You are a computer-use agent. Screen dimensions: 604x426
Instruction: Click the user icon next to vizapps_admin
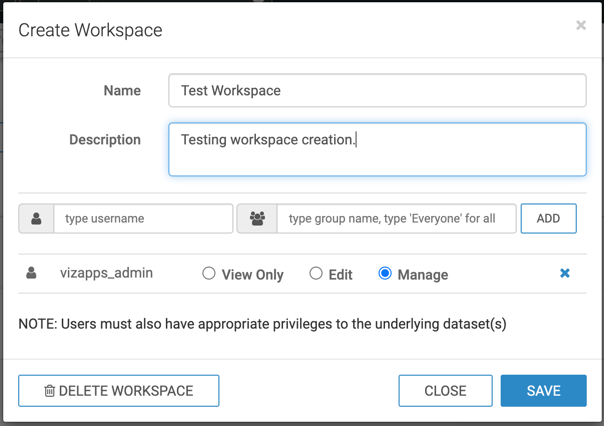tap(31, 273)
